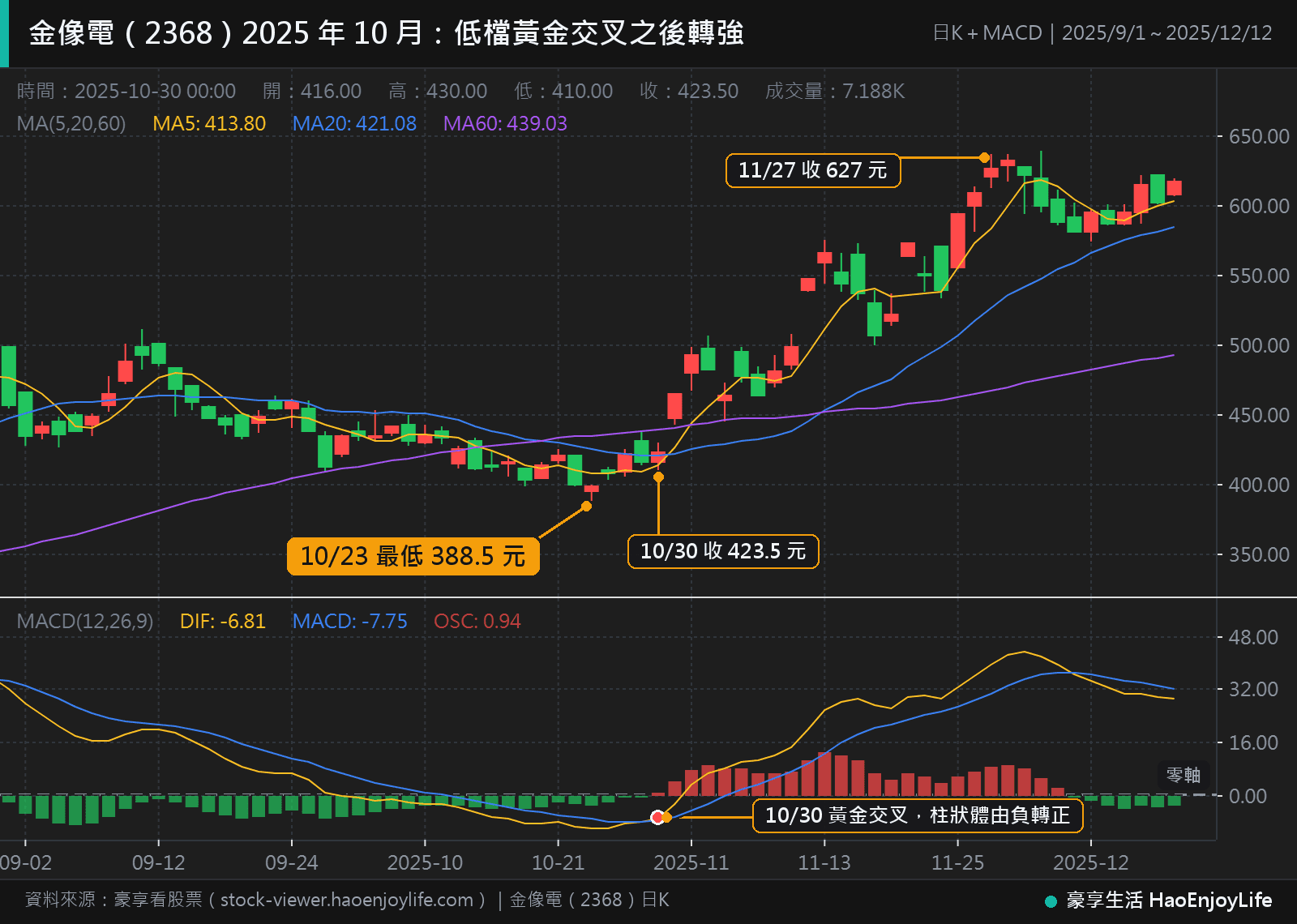Click the 開：416.00 open price readout
1297x924 pixels.
coord(312,91)
